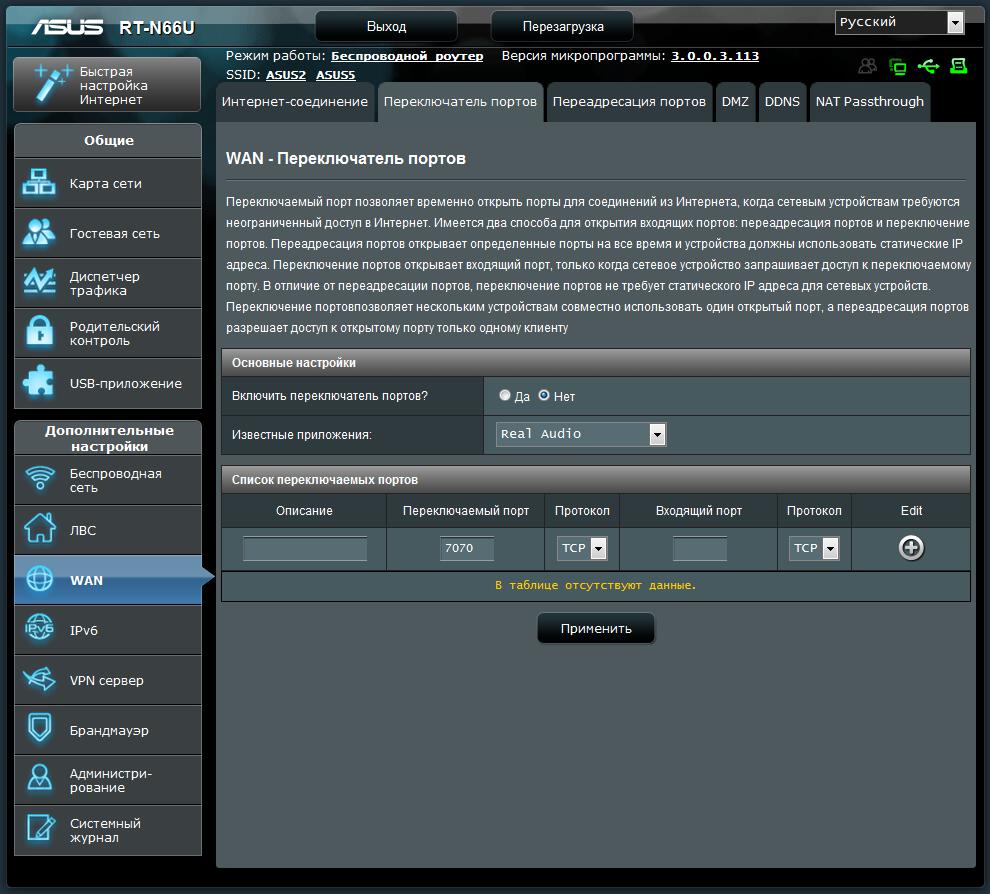Open Карта сети menu item

[x=108, y=183]
